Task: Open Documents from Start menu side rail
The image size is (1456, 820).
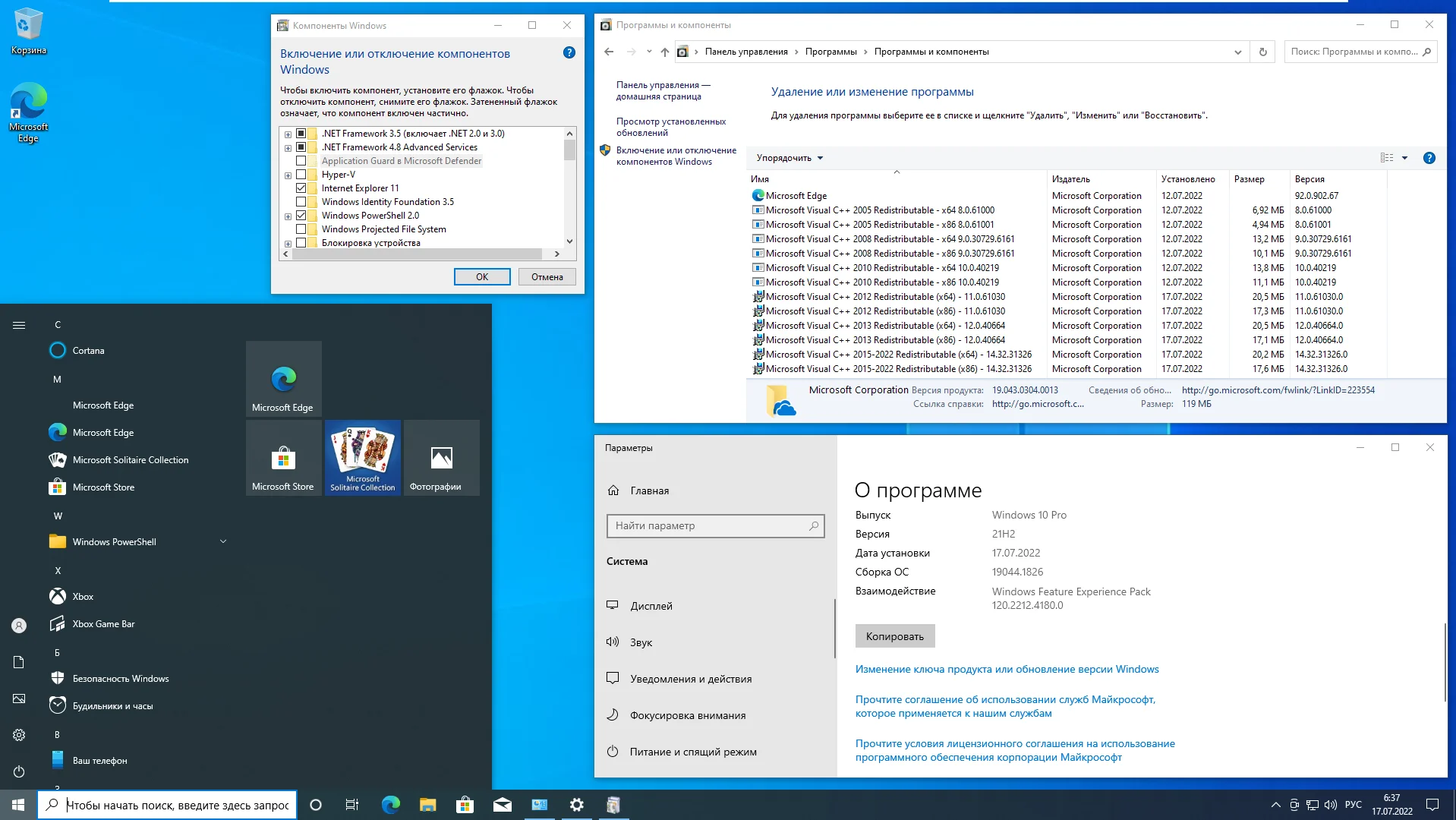Action: point(19,662)
